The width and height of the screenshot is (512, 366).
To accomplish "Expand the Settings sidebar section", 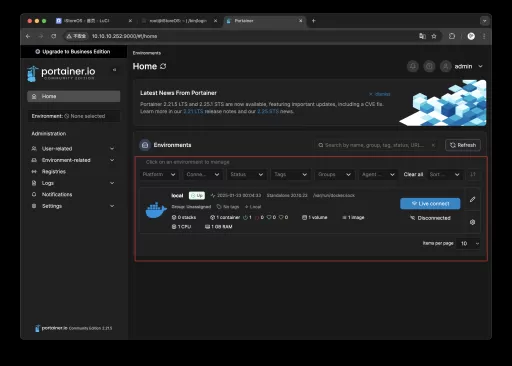I will [73, 206].
